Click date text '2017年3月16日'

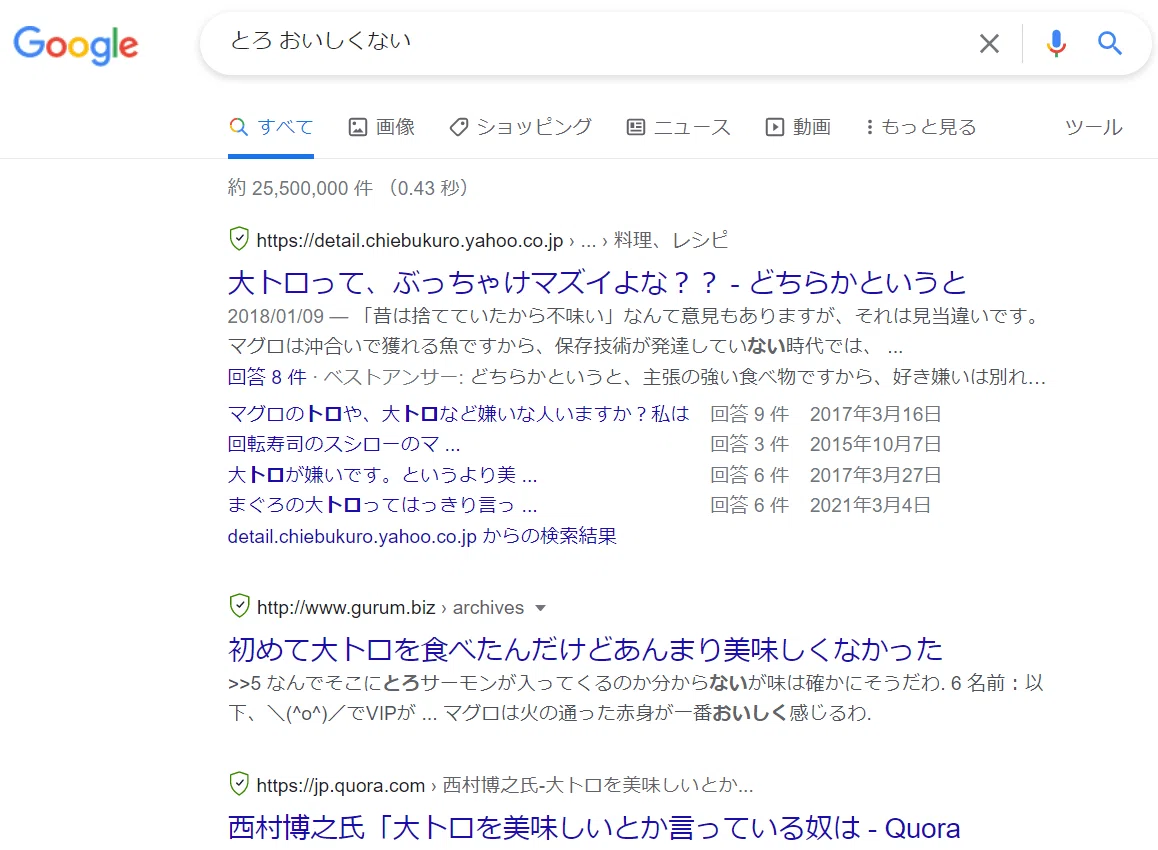click(x=875, y=414)
